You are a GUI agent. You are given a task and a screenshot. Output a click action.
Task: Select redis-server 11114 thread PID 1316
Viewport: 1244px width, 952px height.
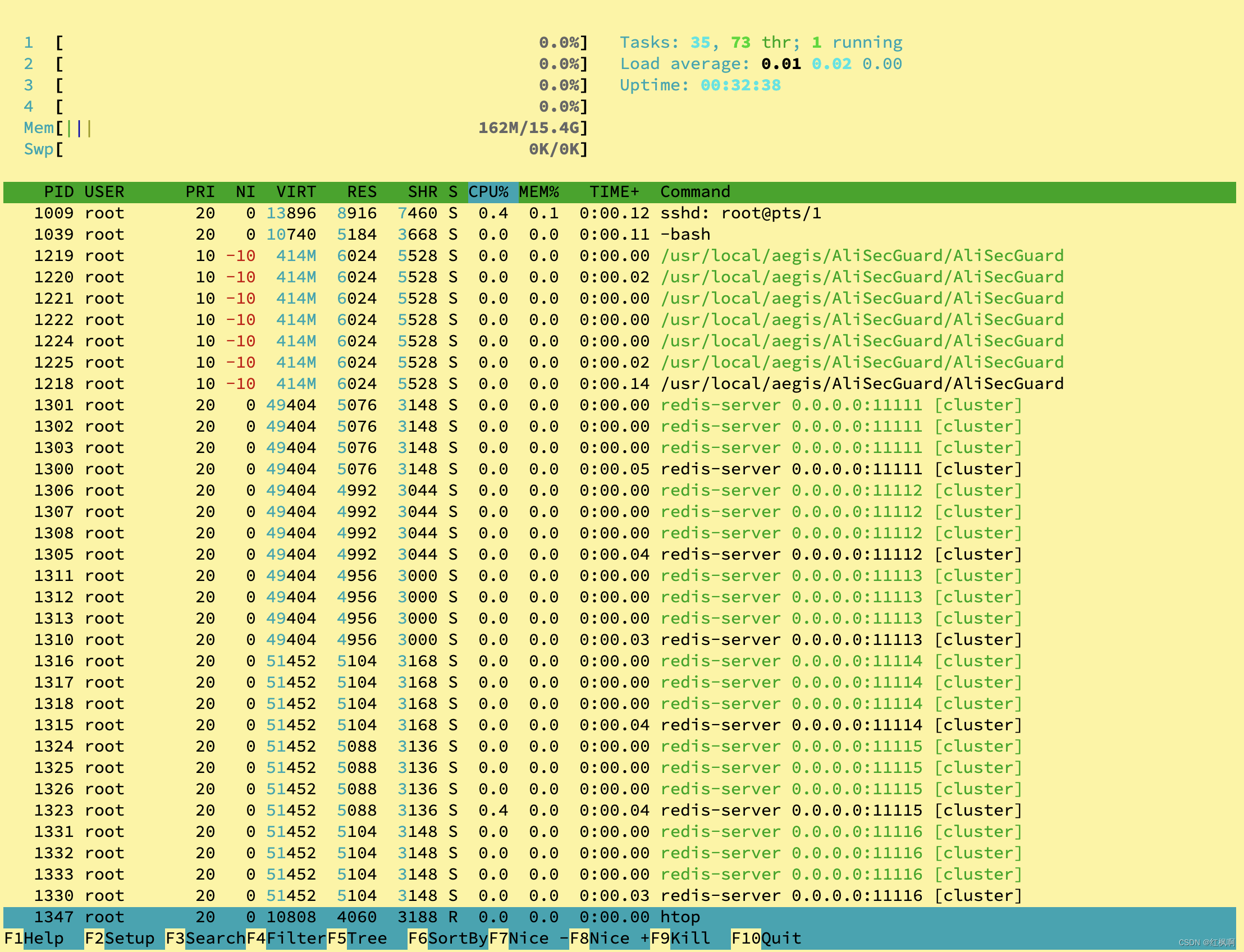coord(619,661)
